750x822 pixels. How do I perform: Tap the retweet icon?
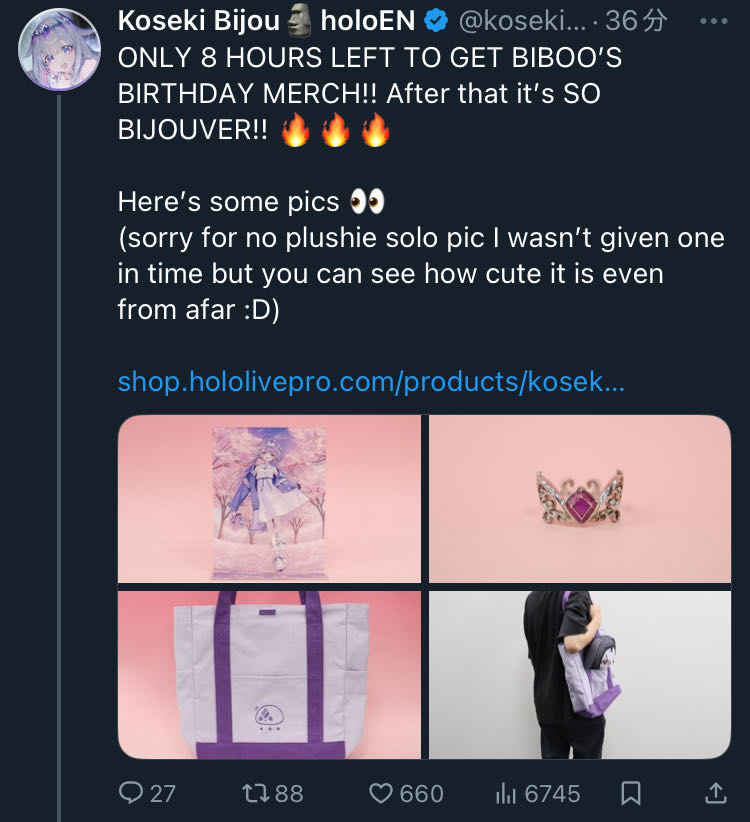[x=255, y=793]
